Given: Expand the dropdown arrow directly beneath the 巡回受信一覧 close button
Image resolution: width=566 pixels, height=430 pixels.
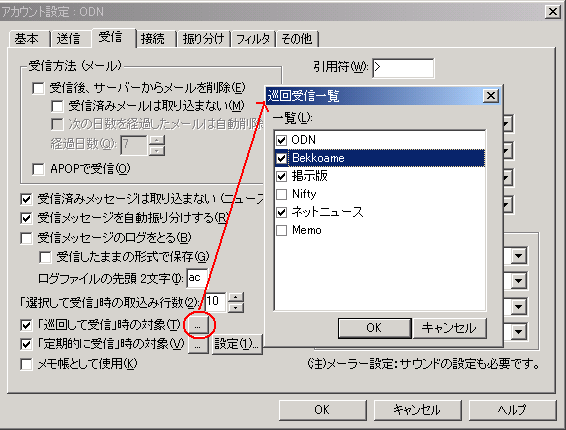Looking at the screenshot, I should (x=507, y=124).
